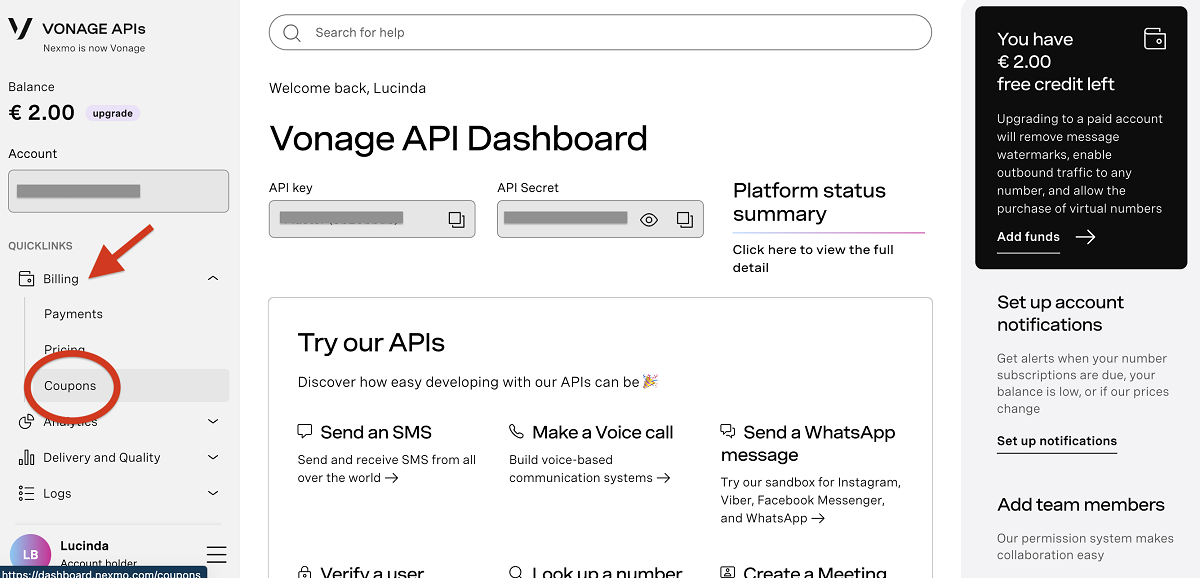Click the Welcome back, Lucinda text

click(x=347, y=88)
